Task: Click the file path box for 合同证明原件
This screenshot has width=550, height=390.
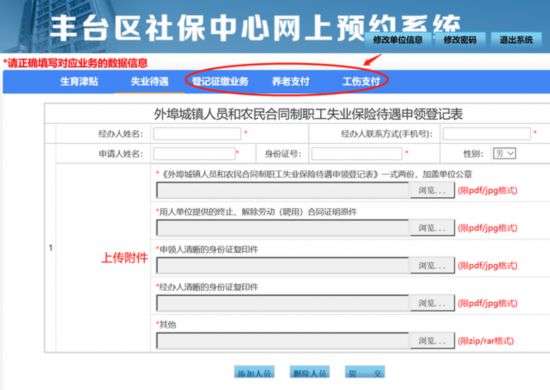Action: [283, 228]
